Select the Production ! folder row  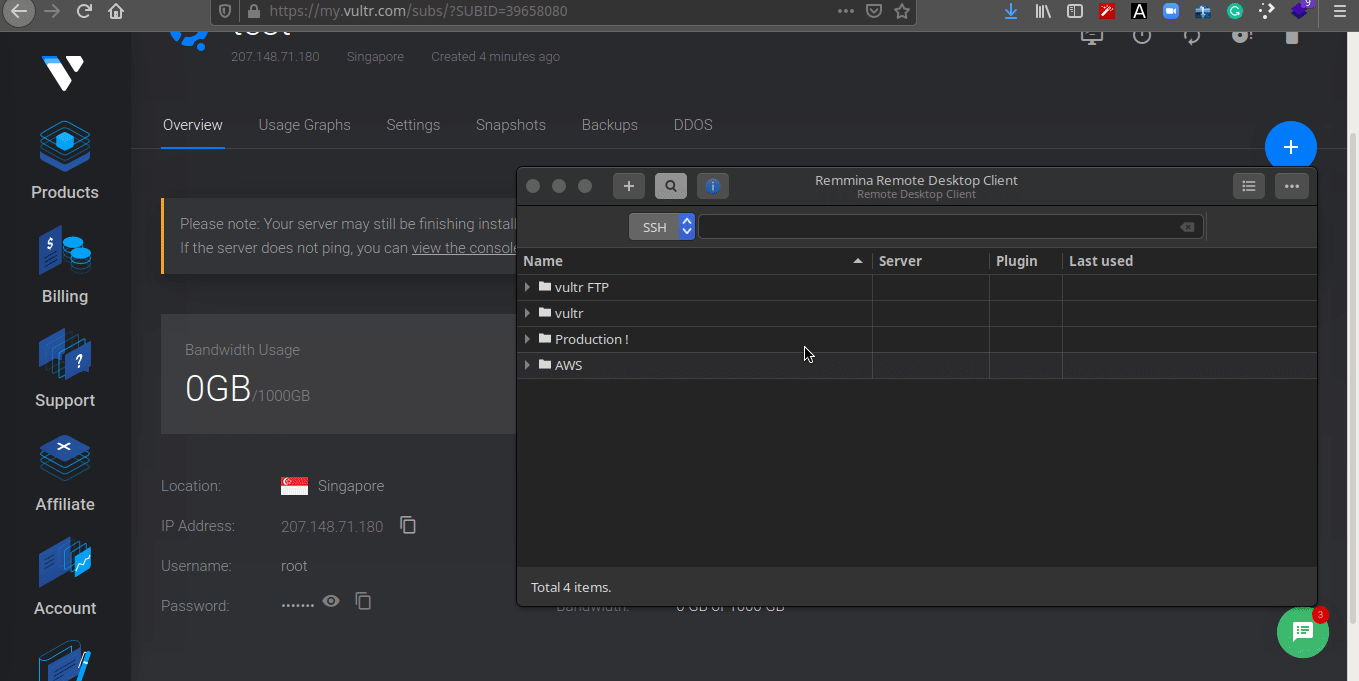click(x=917, y=339)
